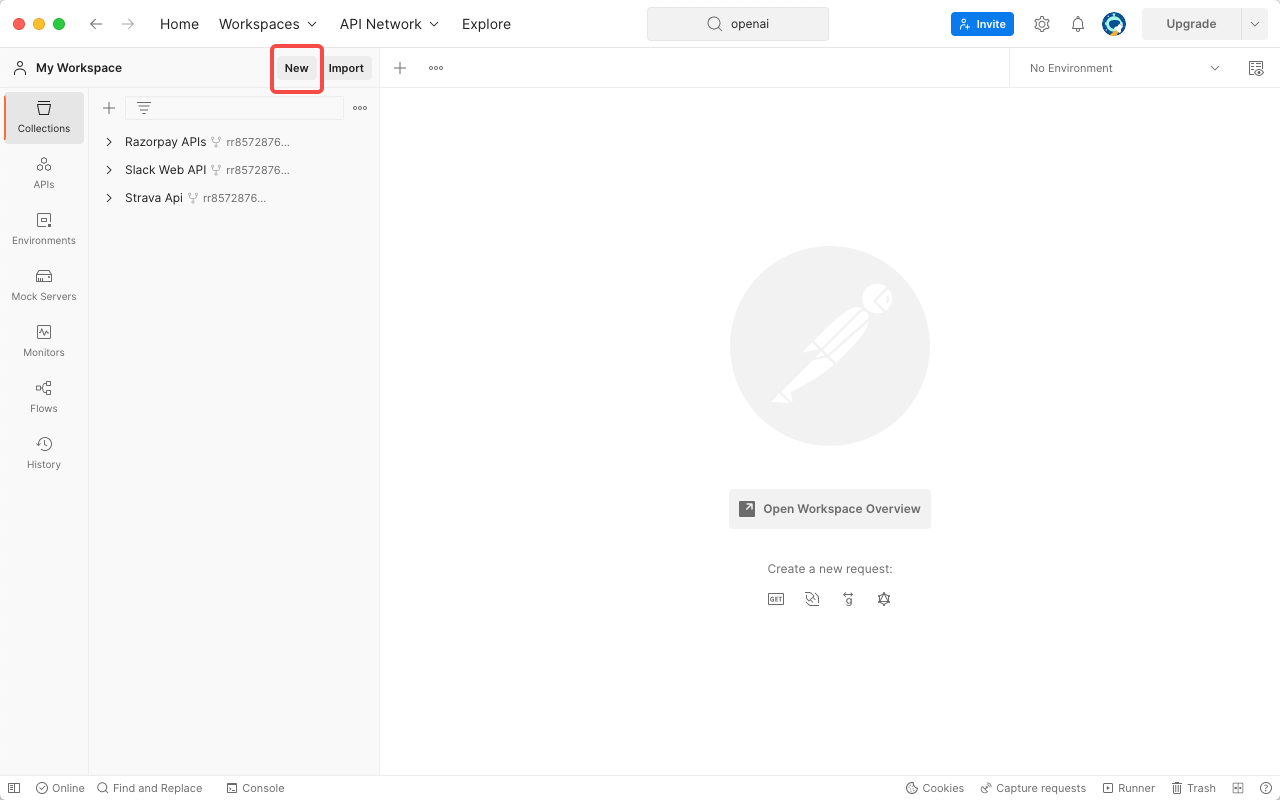The image size is (1280, 800).
Task: Open the Runner from the status bar
Action: tap(1129, 788)
